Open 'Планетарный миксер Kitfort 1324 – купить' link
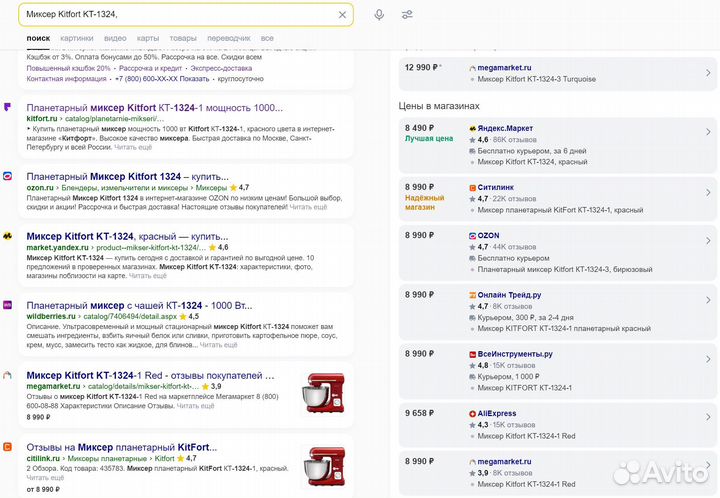The height and width of the screenshot is (498, 720). [x=127, y=176]
